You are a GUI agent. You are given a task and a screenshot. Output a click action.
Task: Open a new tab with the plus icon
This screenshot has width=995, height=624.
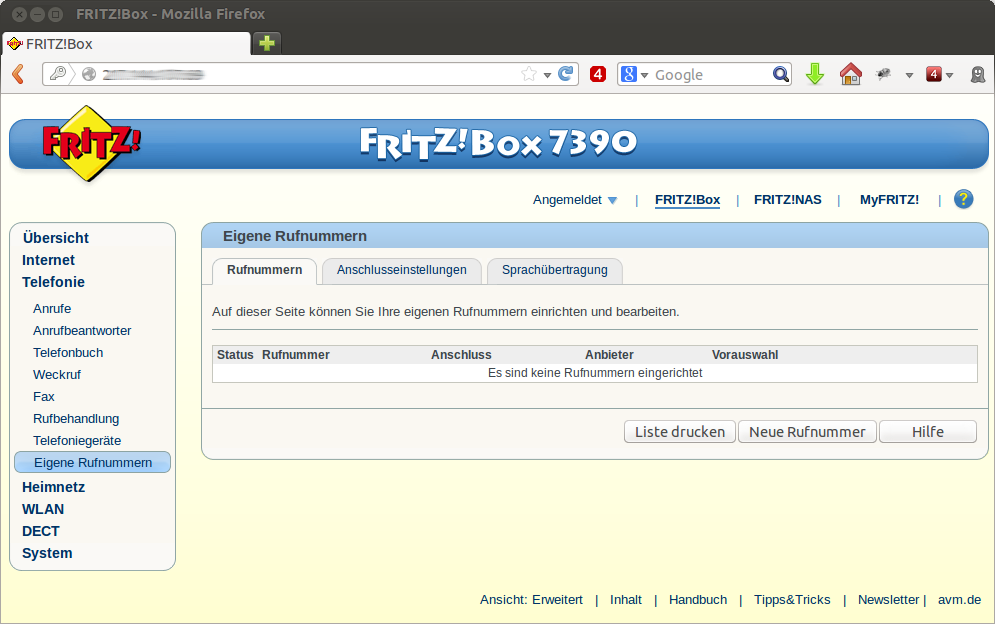266,43
